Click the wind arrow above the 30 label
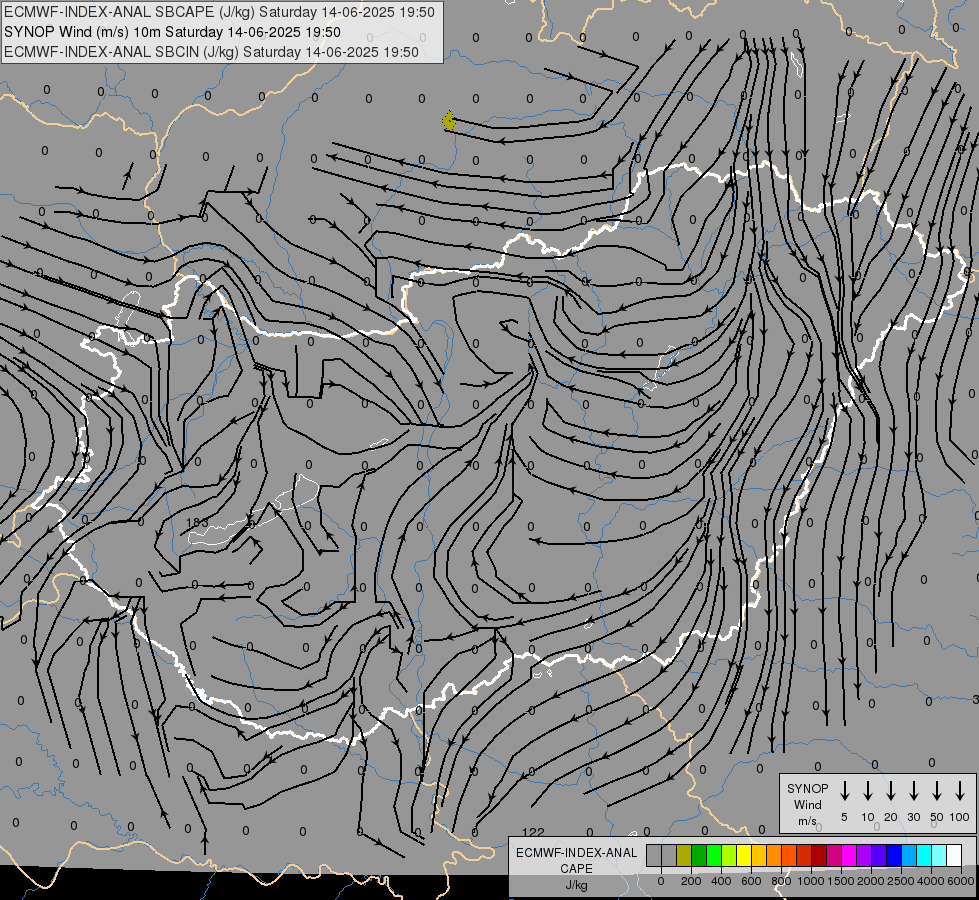This screenshot has height=900, width=979. coord(913,791)
